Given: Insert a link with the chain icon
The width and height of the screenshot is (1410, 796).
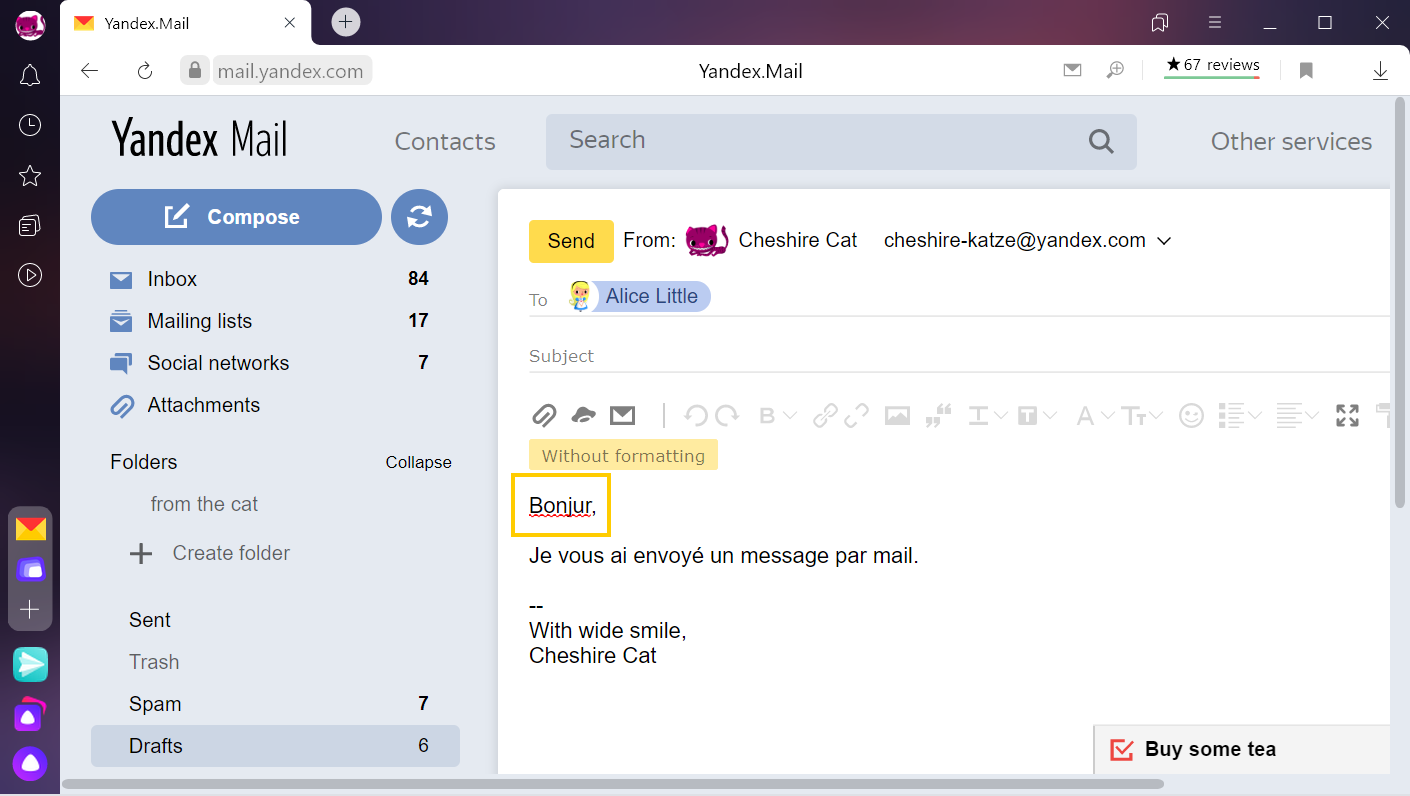Looking at the screenshot, I should coord(825,415).
